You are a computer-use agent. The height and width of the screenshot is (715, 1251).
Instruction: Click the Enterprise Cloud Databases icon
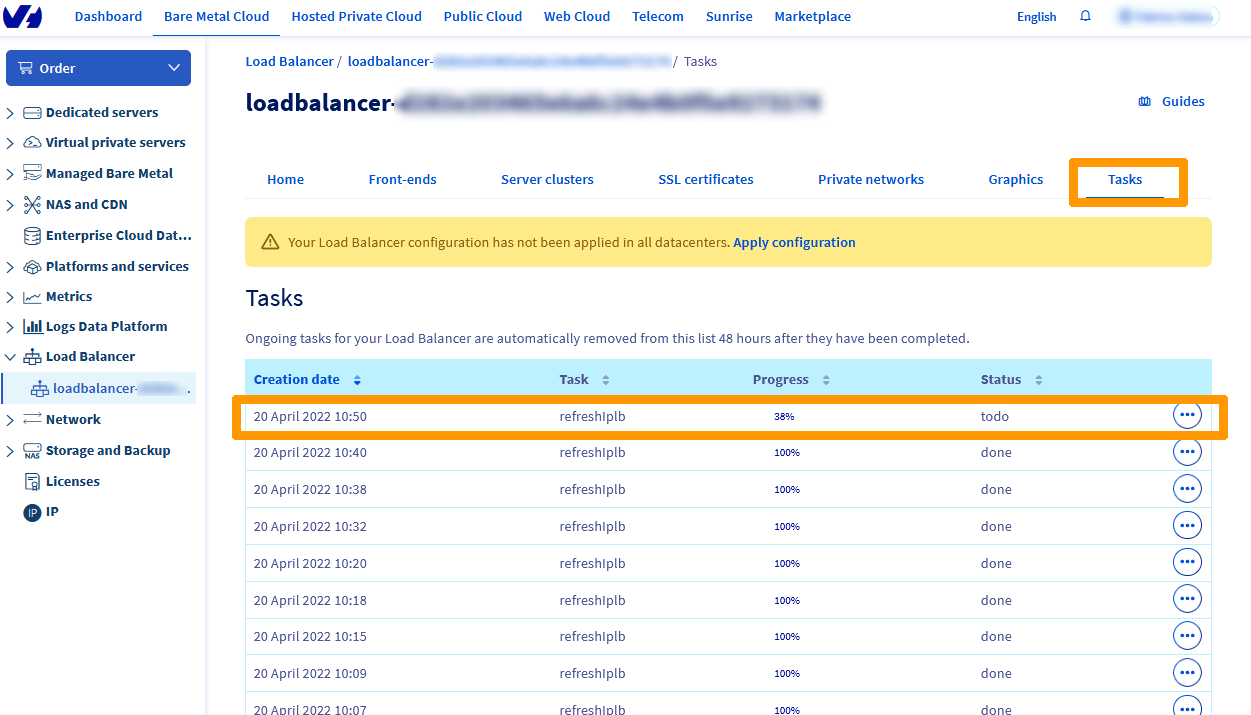33,235
